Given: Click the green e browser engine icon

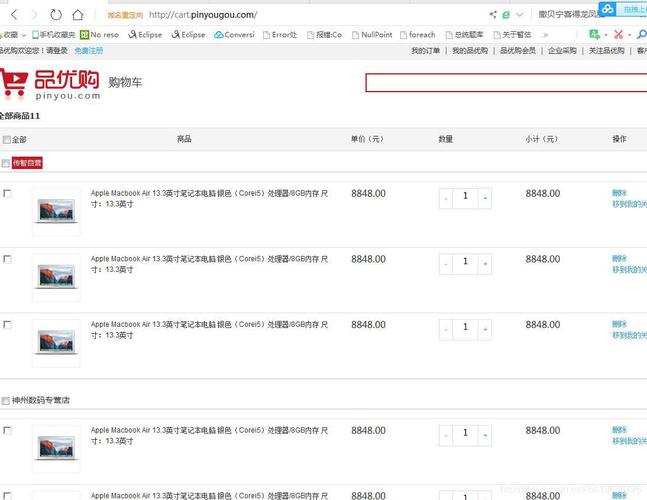Looking at the screenshot, I should coord(506,15).
